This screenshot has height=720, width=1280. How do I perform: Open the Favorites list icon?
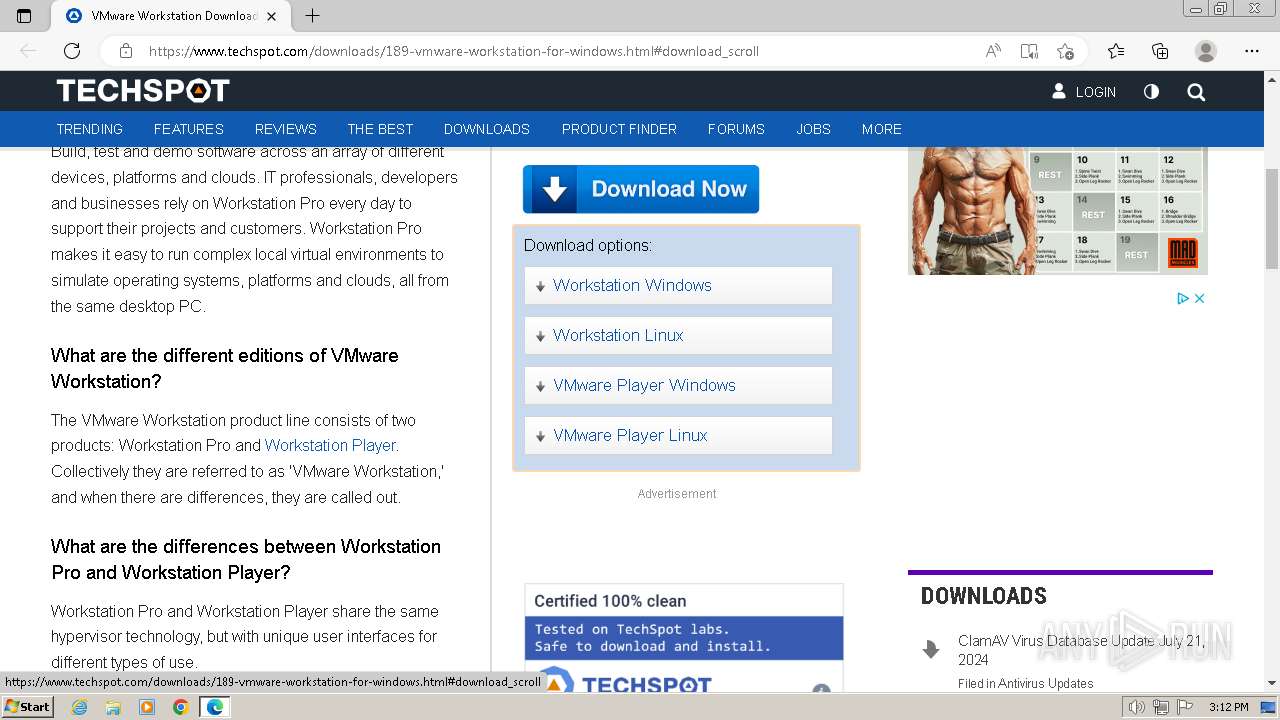(1116, 51)
